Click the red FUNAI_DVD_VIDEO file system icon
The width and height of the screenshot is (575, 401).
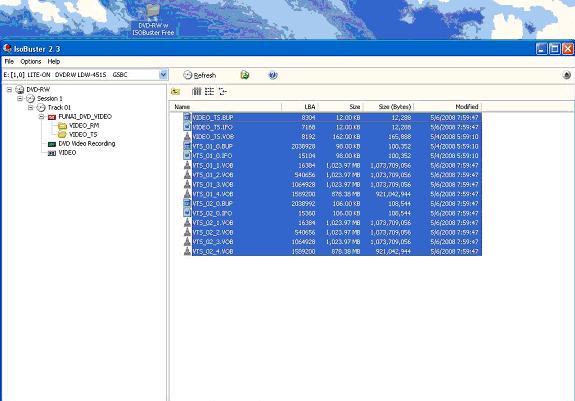click(x=52, y=117)
